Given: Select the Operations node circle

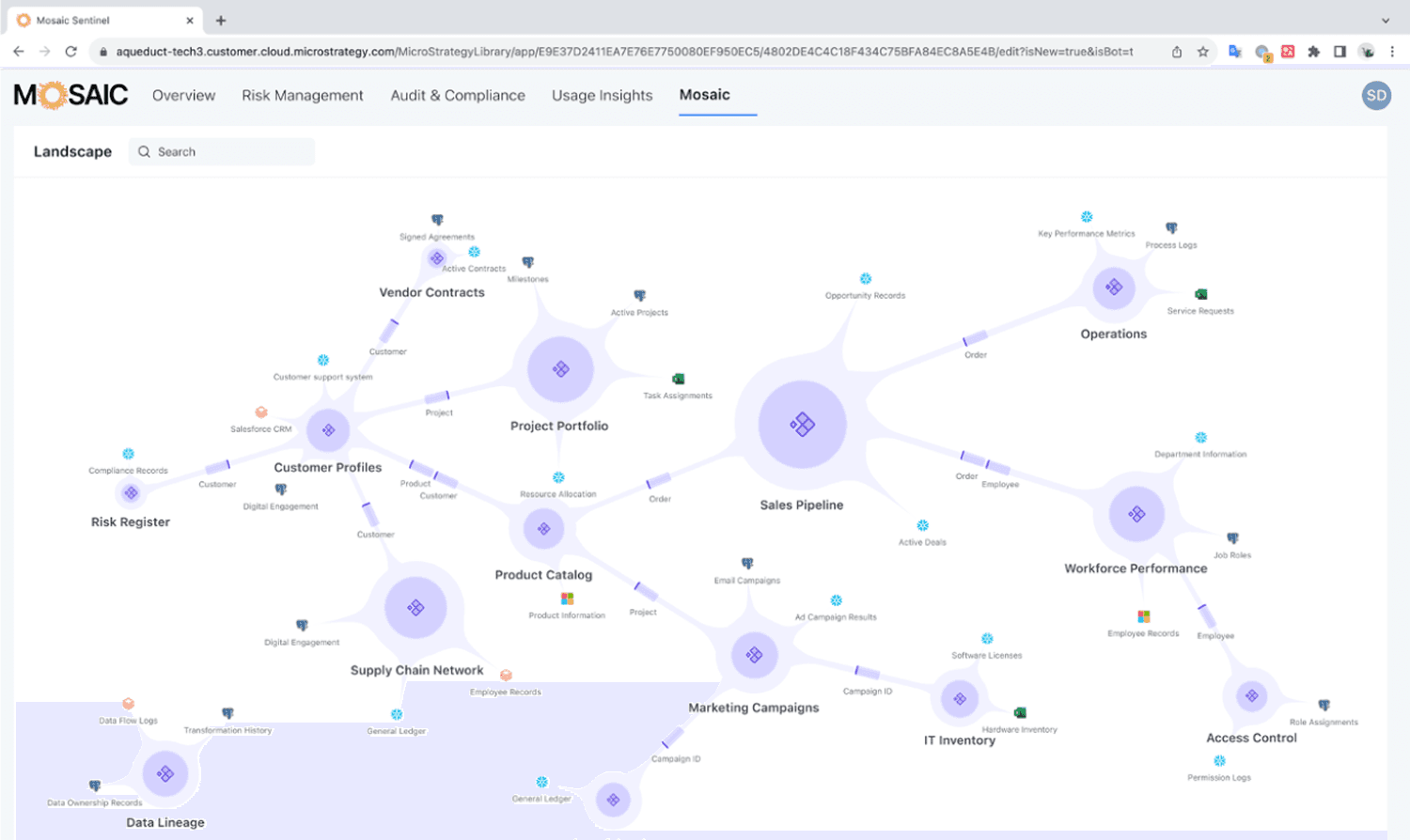Looking at the screenshot, I should pos(1114,288).
